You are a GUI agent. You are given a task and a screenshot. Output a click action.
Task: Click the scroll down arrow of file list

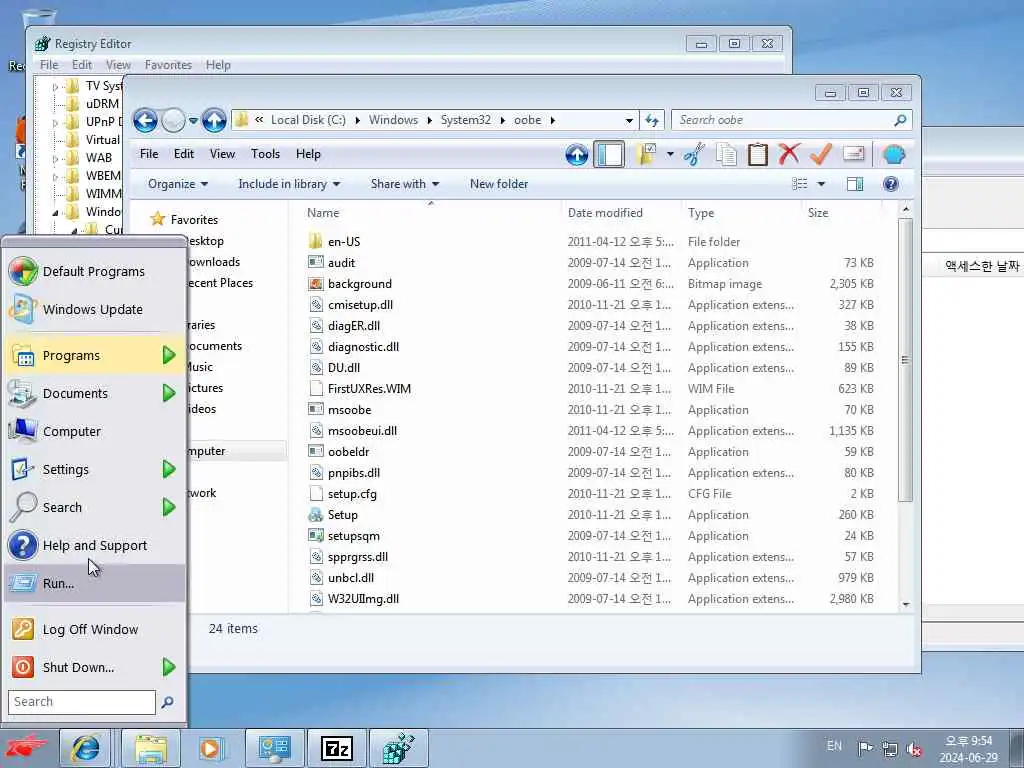905,604
